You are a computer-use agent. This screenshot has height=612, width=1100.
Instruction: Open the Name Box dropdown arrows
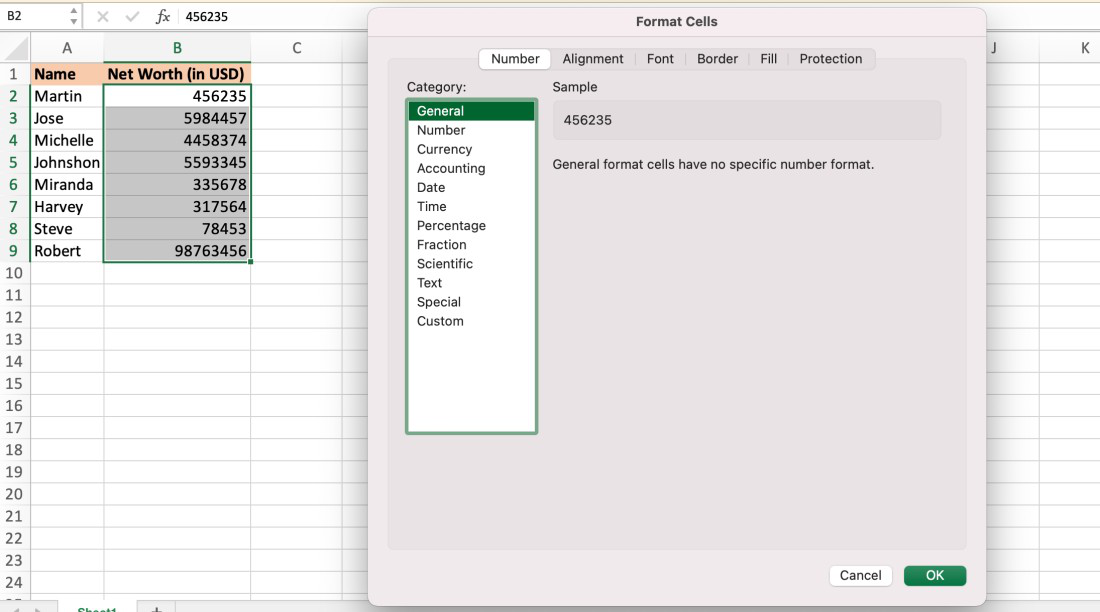pyautogui.click(x=73, y=17)
